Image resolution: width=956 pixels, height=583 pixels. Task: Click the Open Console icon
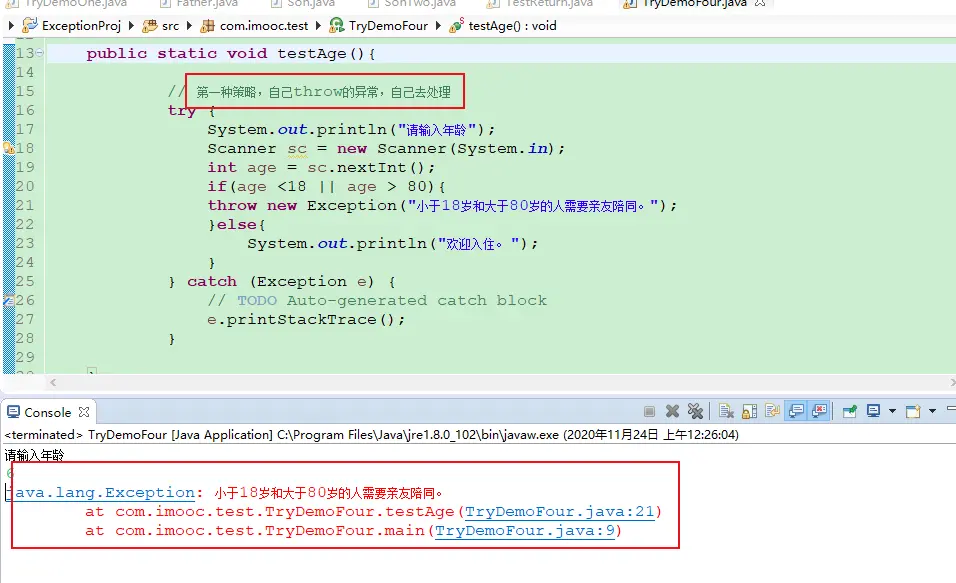click(x=912, y=411)
